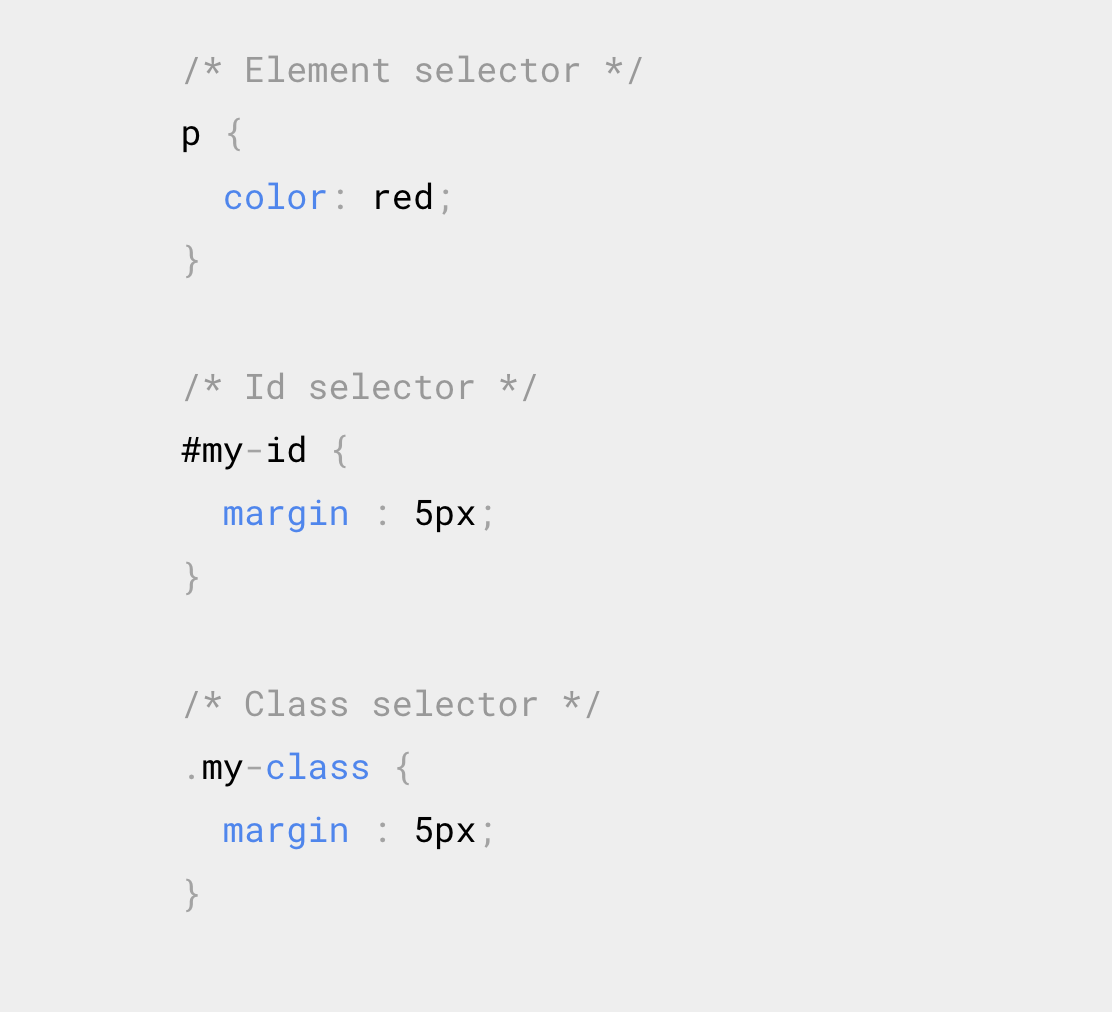
Task: Click closing brace of #my-id rule
Action: click(x=191, y=578)
